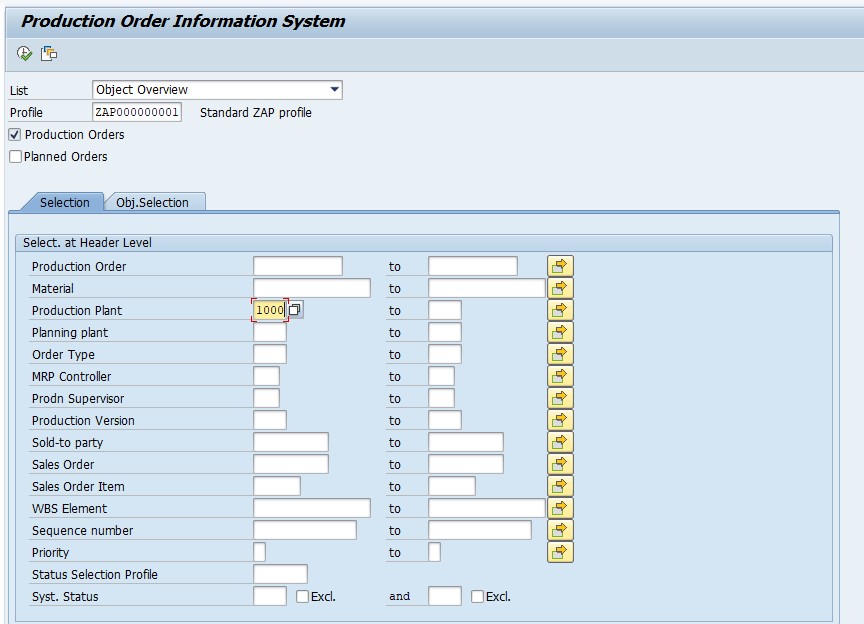Uncheck the Production Orders checkbox

[x=15, y=134]
